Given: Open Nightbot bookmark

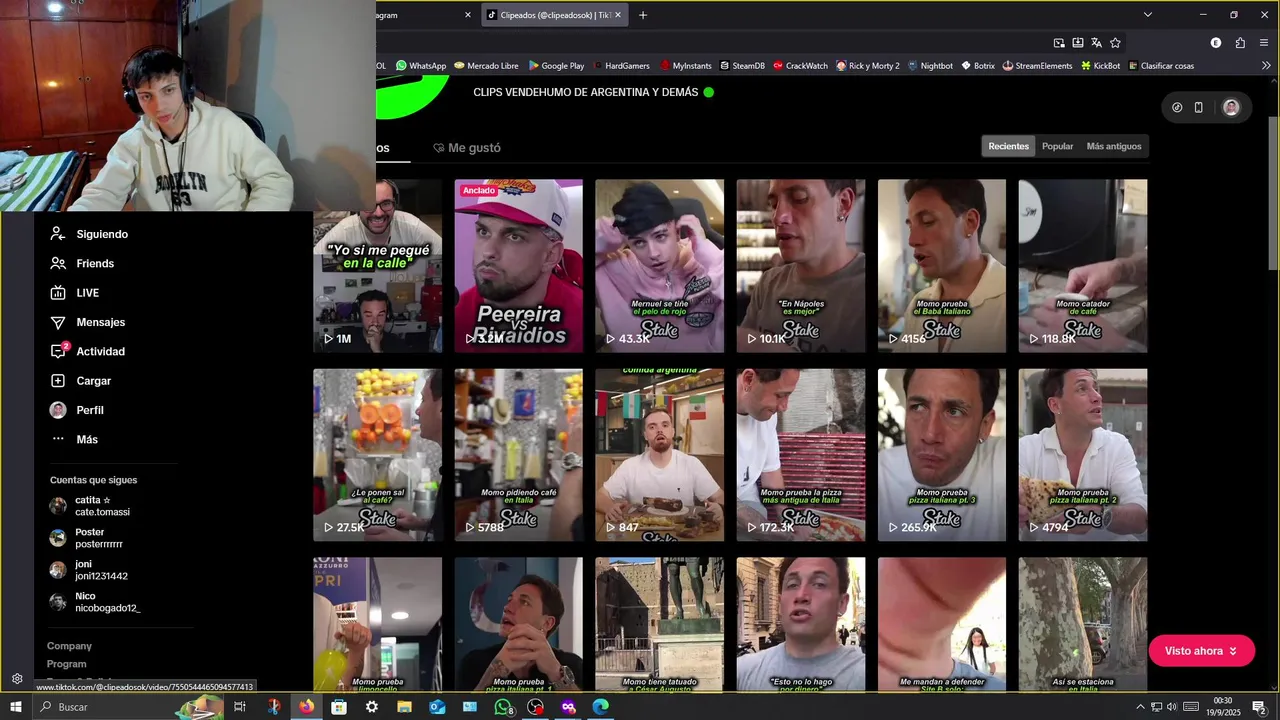Looking at the screenshot, I should (930, 66).
